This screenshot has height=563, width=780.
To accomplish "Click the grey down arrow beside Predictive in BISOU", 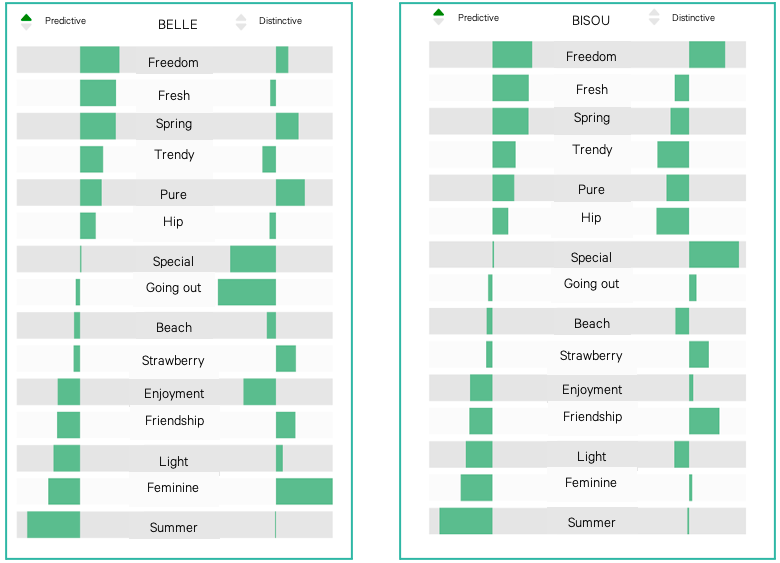I will coord(438,23).
